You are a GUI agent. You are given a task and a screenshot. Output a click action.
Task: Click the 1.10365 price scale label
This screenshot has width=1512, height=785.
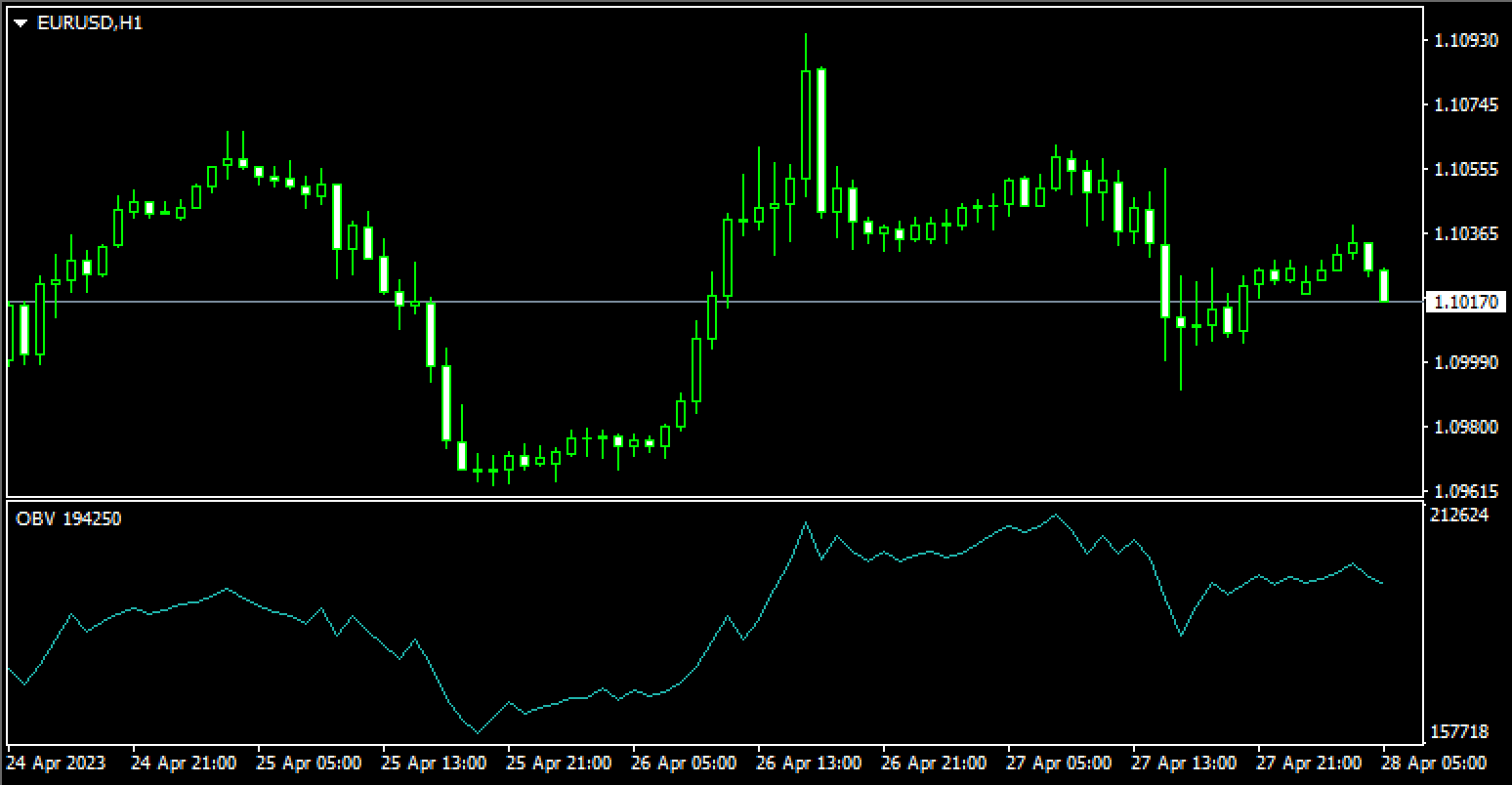[1464, 234]
